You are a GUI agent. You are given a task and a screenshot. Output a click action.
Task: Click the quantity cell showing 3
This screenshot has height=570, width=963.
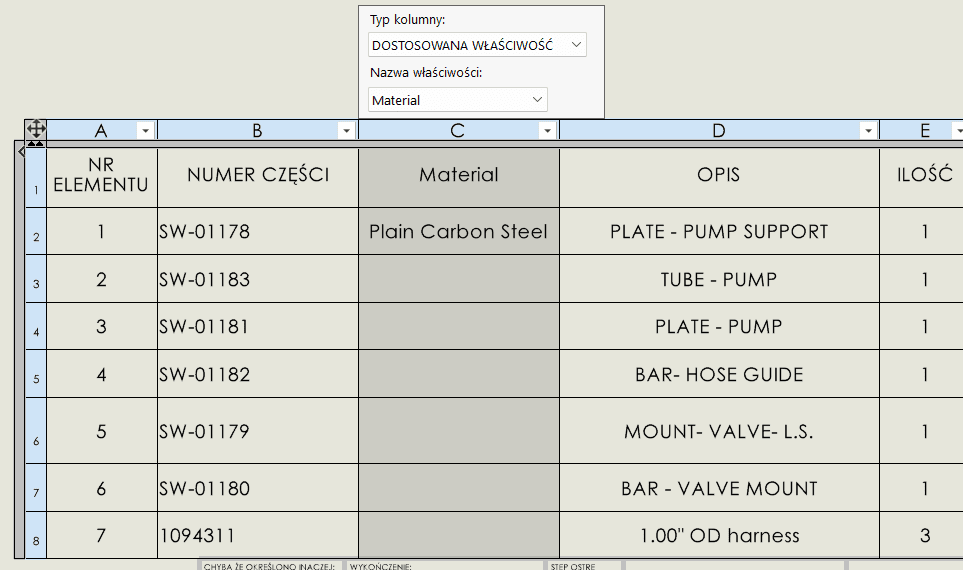click(x=925, y=536)
